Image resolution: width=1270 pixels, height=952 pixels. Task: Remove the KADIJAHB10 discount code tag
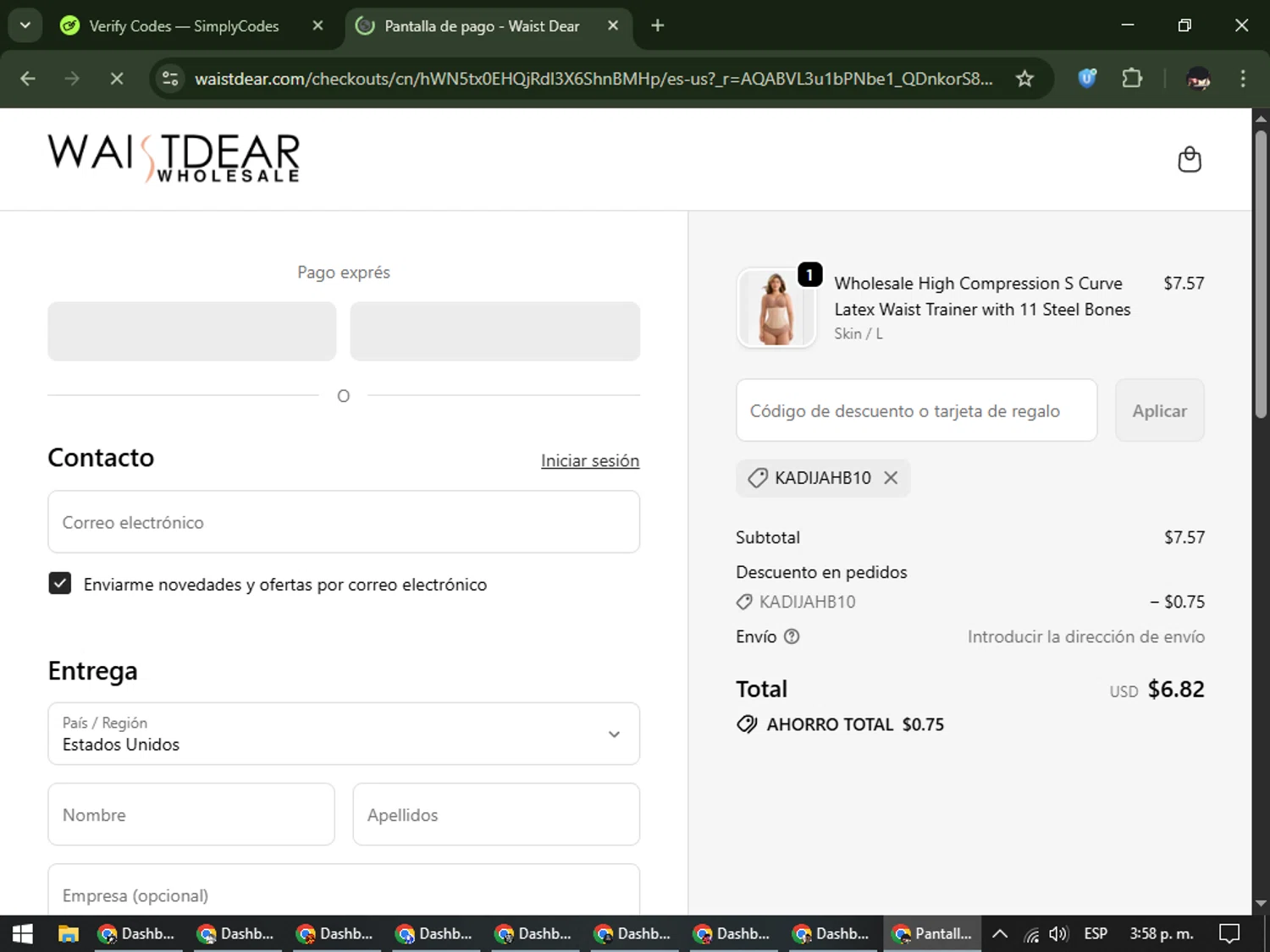(891, 478)
